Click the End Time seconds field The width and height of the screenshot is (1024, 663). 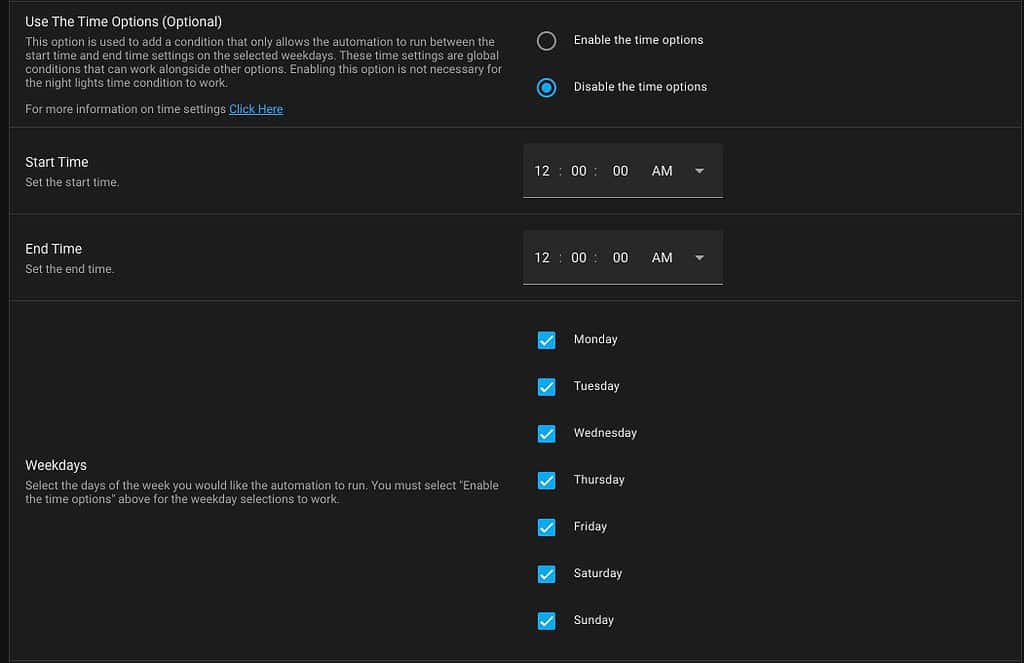620,258
